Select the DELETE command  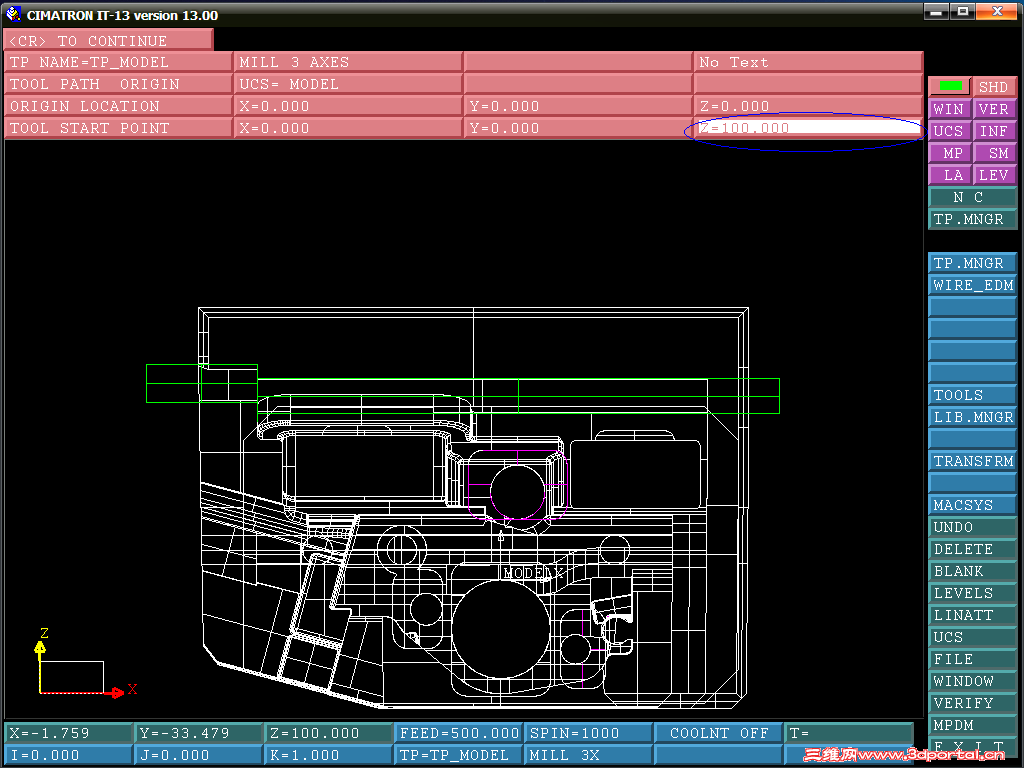coord(972,549)
